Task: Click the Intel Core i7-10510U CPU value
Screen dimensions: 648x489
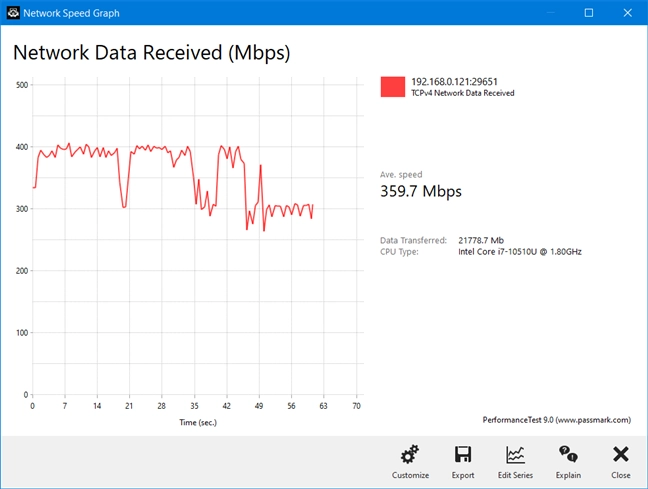Action: tap(519, 252)
